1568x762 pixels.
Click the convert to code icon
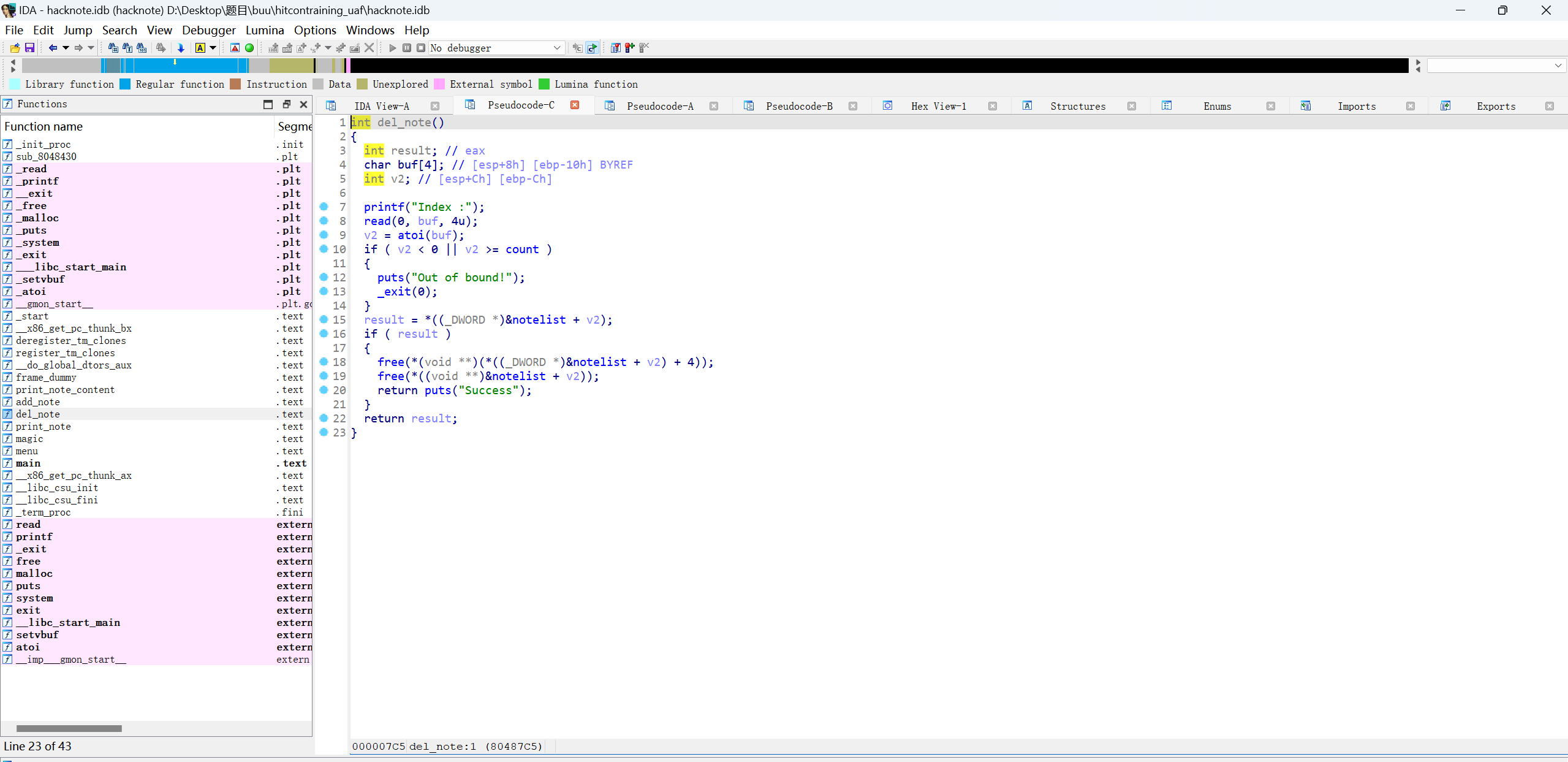(x=273, y=48)
